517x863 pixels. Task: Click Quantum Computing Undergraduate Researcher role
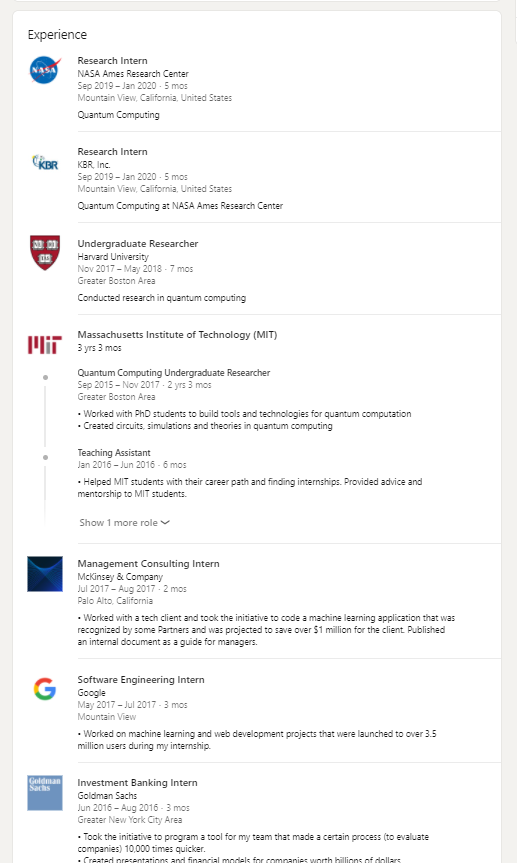tap(173, 373)
